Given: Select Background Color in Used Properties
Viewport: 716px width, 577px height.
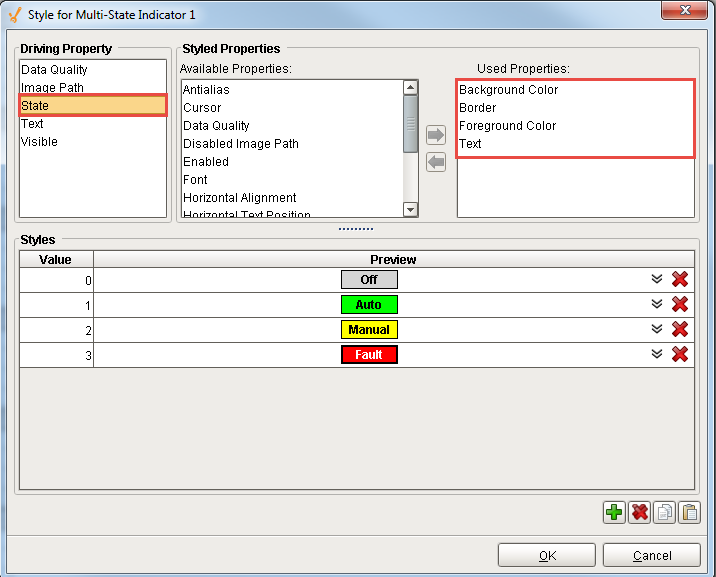Looking at the screenshot, I should tap(508, 90).
